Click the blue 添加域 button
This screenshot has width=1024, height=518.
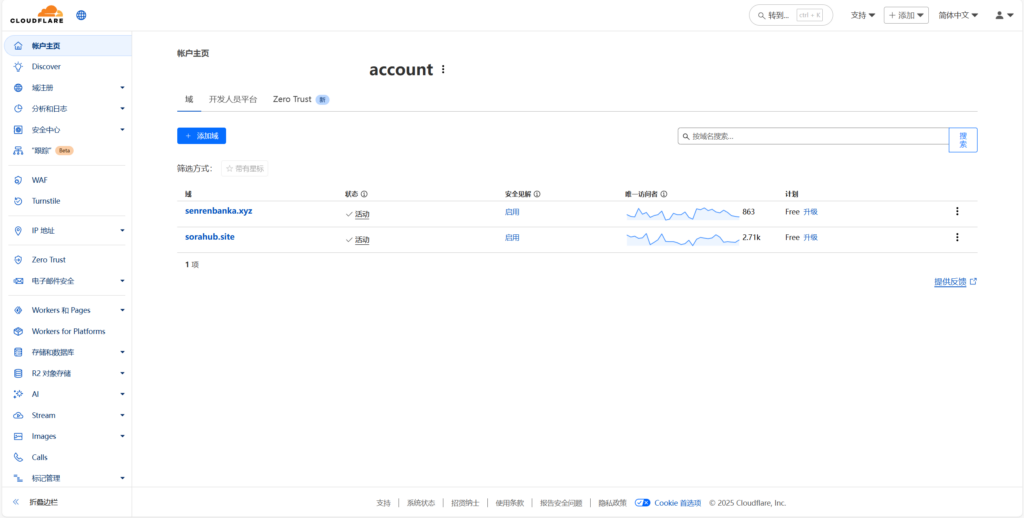tap(201, 136)
